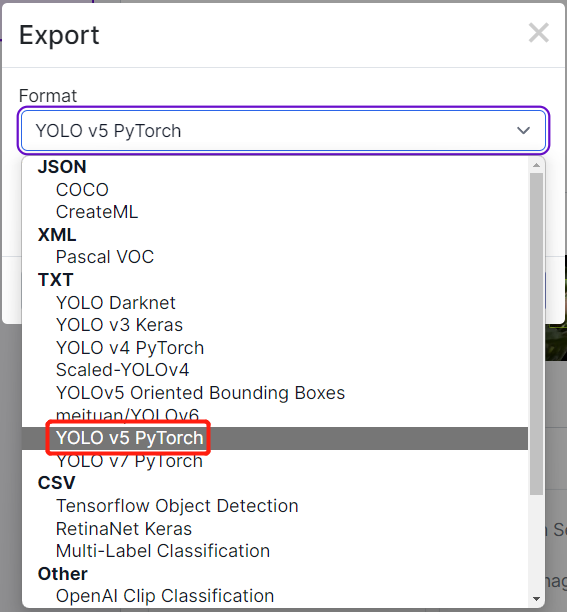Select the COCO format option
This screenshot has width=567, height=612.
pos(275,190)
